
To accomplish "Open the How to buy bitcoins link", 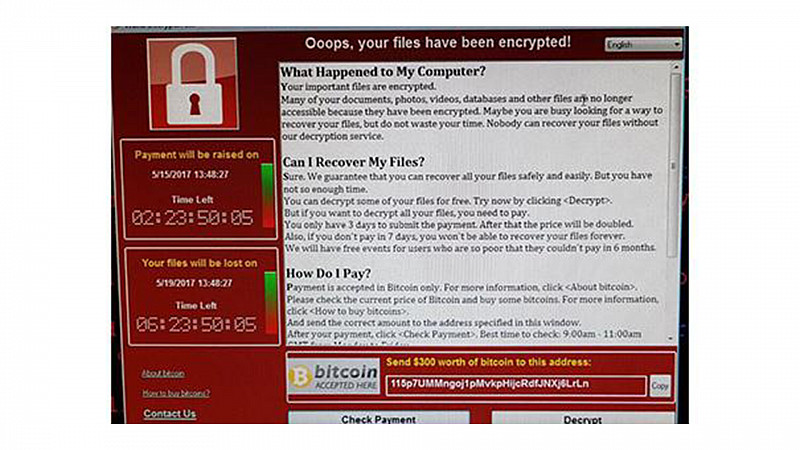I will pyautogui.click(x=176, y=393).
